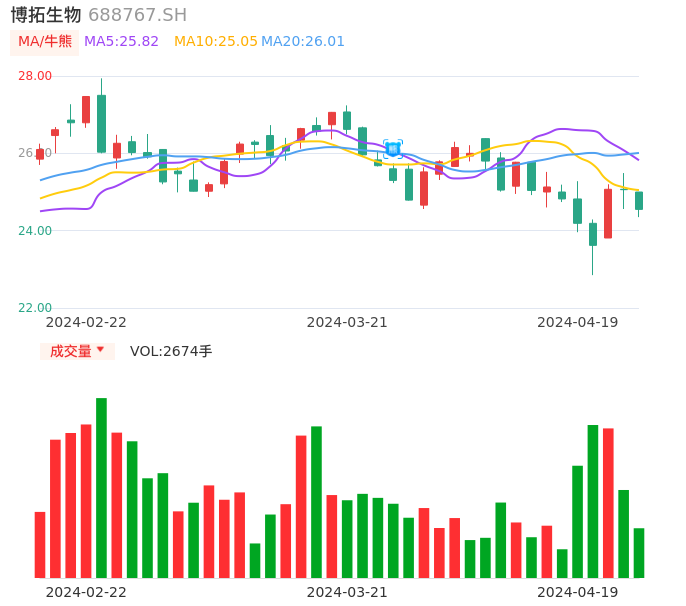Click the blue bear marker on the chart
This screenshot has height=606, width=686.
393,149
